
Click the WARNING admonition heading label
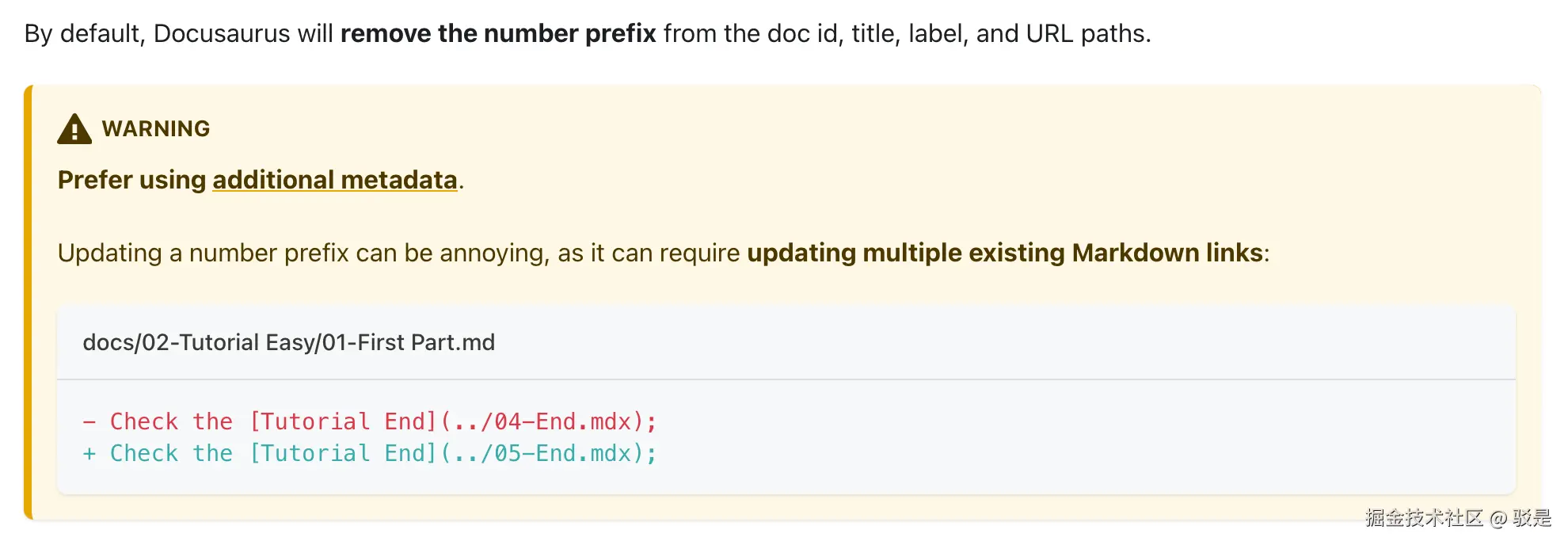coord(156,128)
